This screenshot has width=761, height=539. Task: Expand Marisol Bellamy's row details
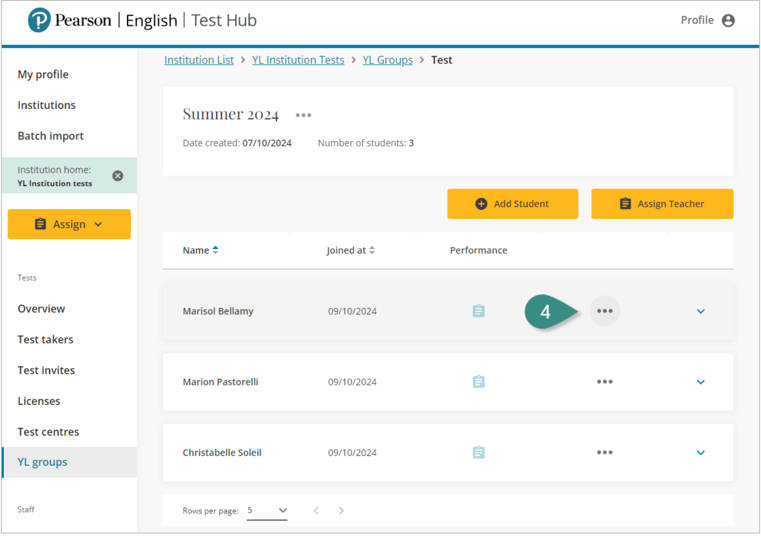point(700,311)
